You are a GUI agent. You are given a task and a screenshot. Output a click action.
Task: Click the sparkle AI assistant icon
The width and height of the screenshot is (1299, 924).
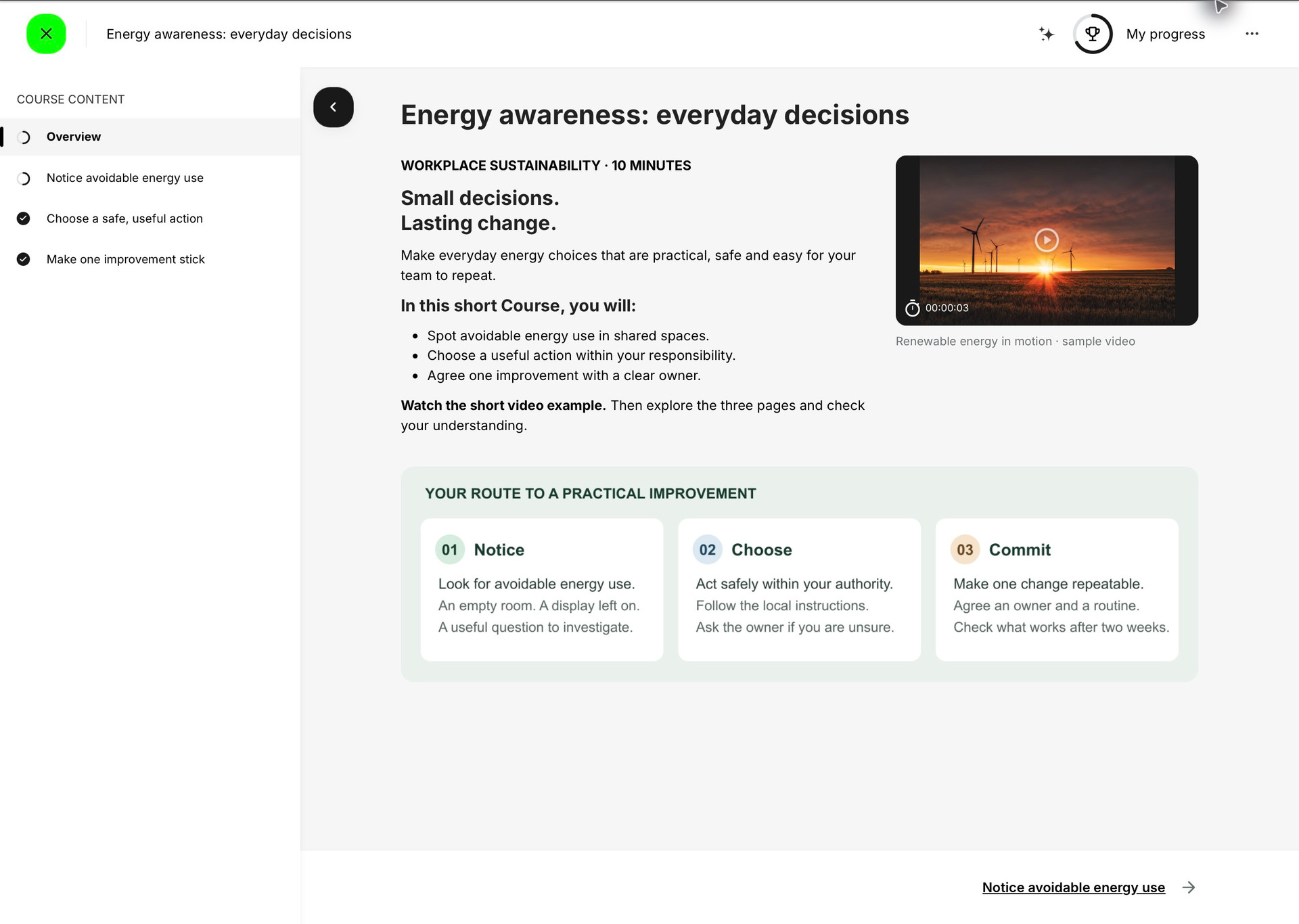point(1046,34)
